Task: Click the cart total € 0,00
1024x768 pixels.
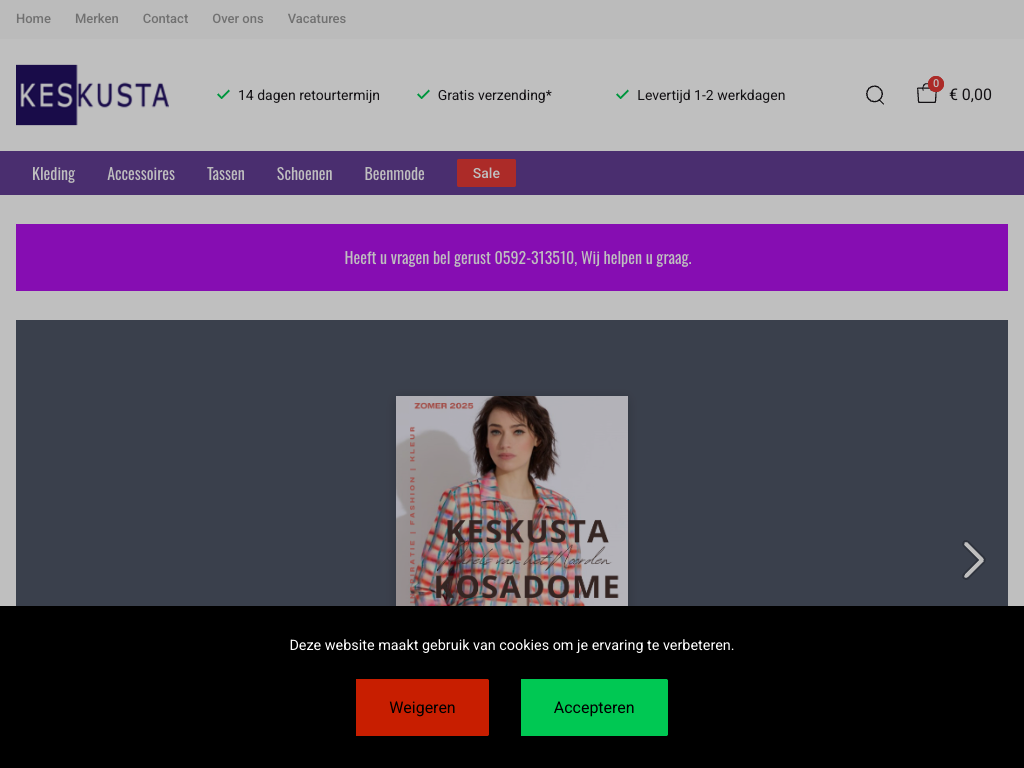Action: (x=970, y=95)
